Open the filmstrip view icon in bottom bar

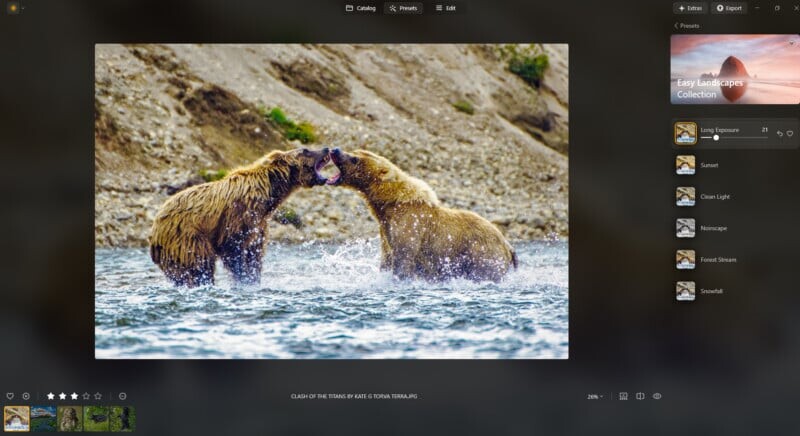tap(623, 396)
